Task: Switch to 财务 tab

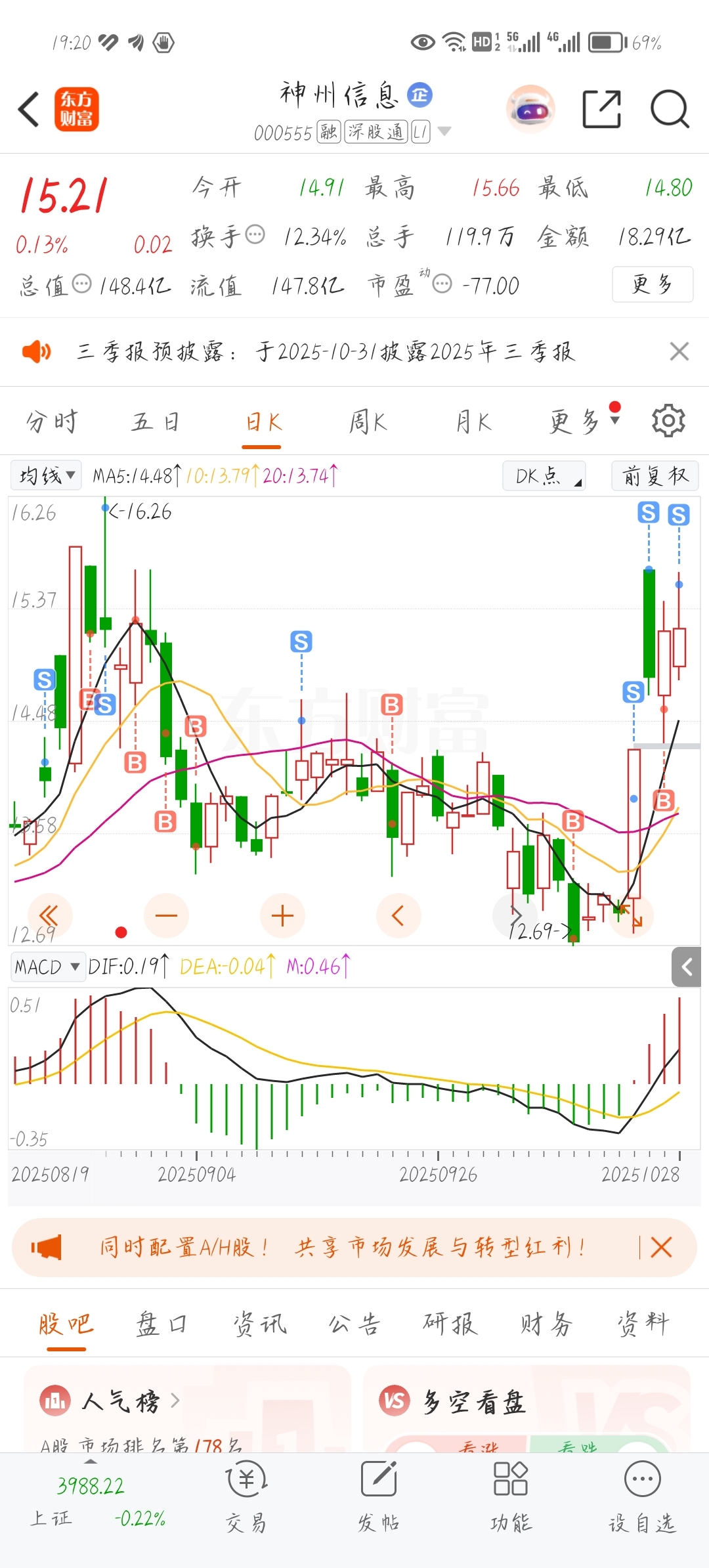Action: pos(546,1324)
